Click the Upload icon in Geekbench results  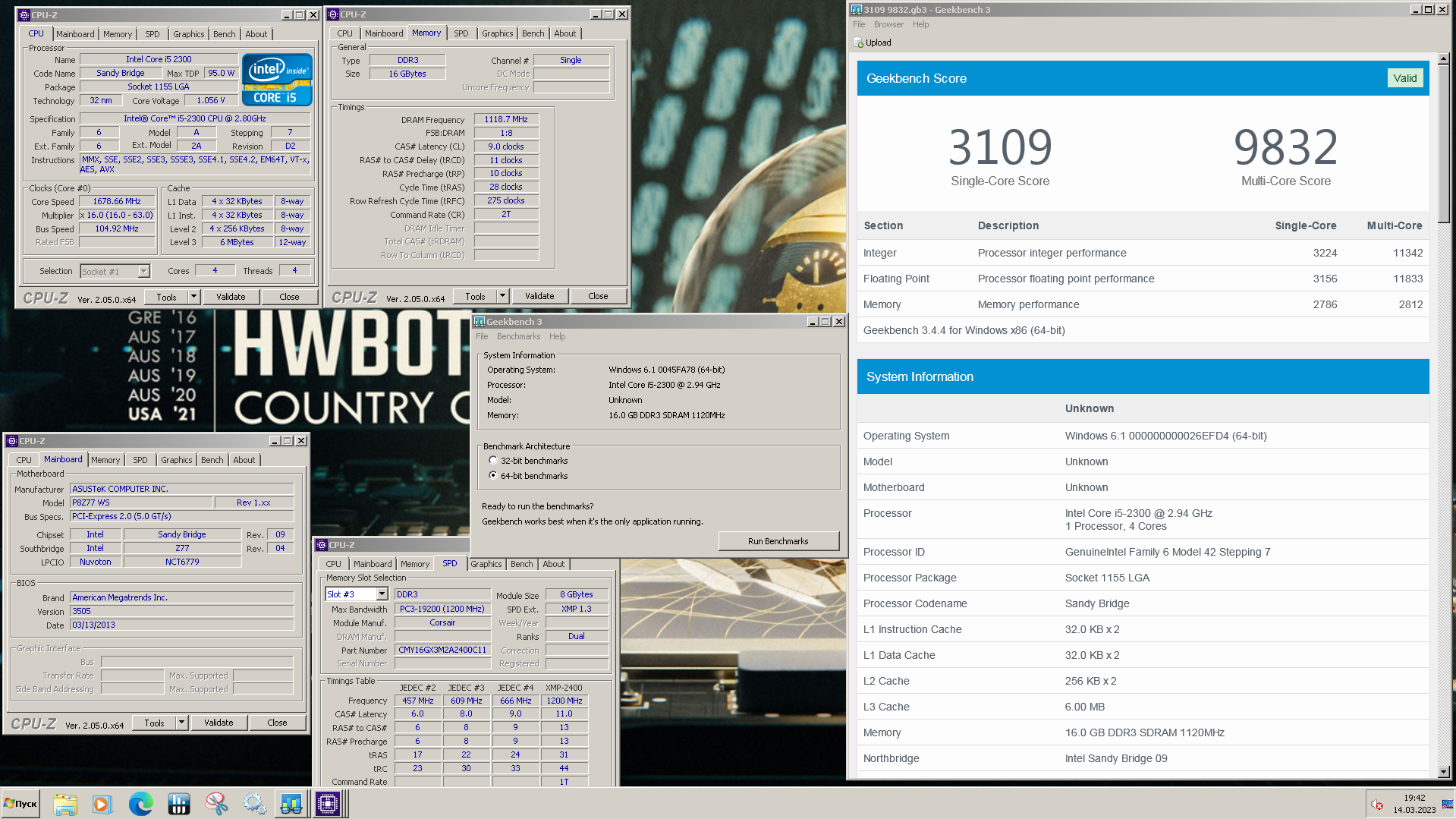click(x=859, y=43)
